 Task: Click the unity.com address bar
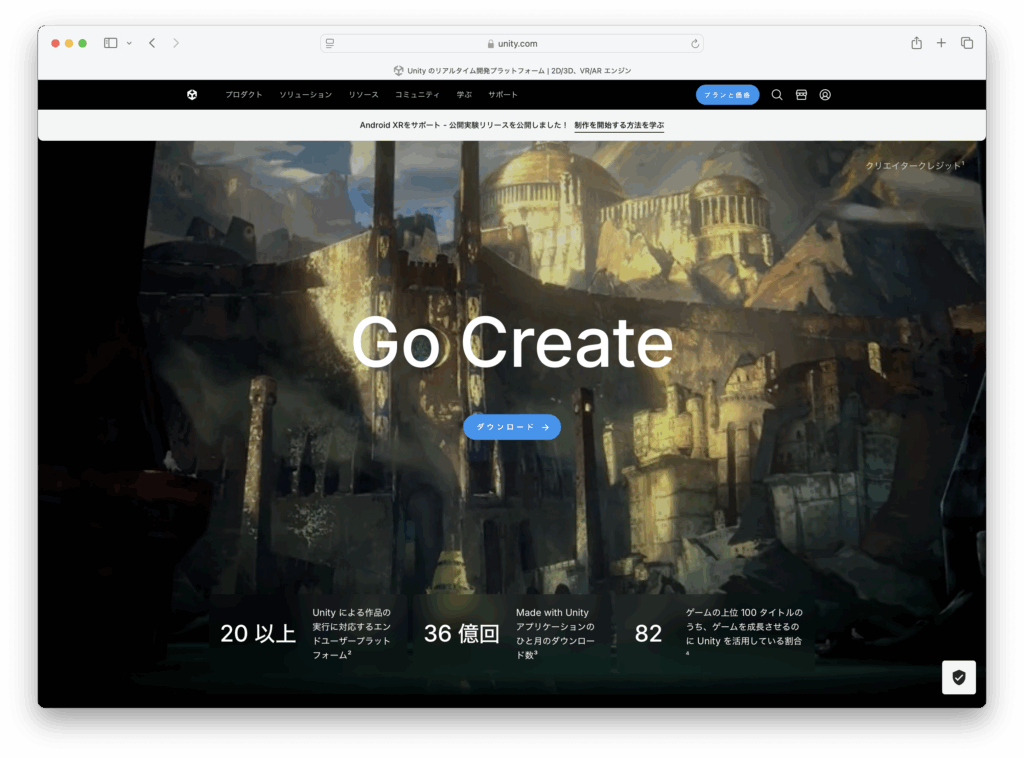pos(512,44)
